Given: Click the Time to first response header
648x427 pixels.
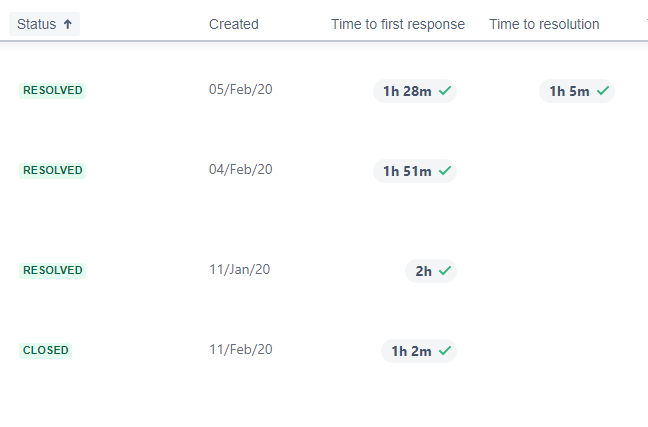Looking at the screenshot, I should (x=398, y=24).
